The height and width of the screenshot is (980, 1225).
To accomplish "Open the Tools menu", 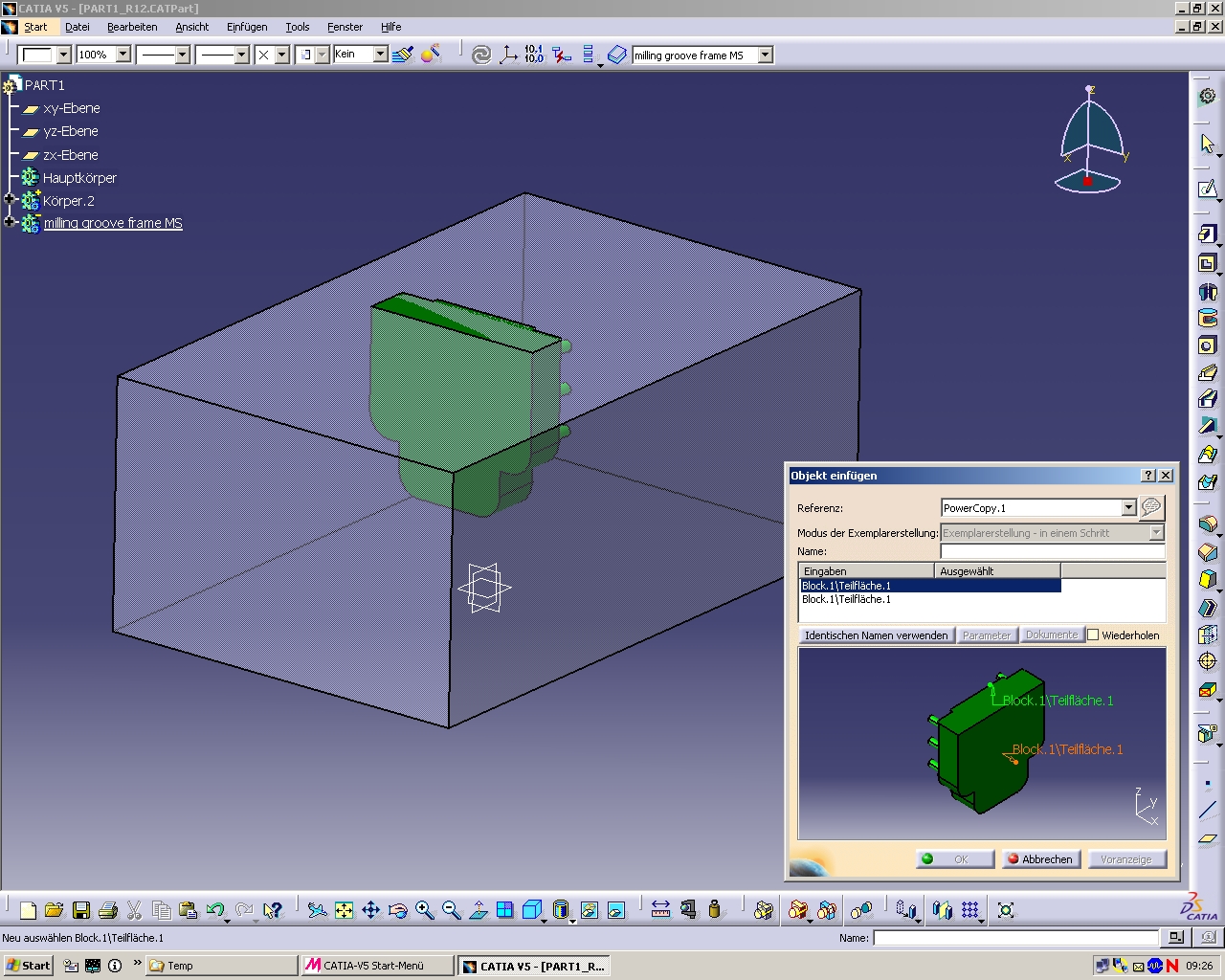I will pos(298,27).
